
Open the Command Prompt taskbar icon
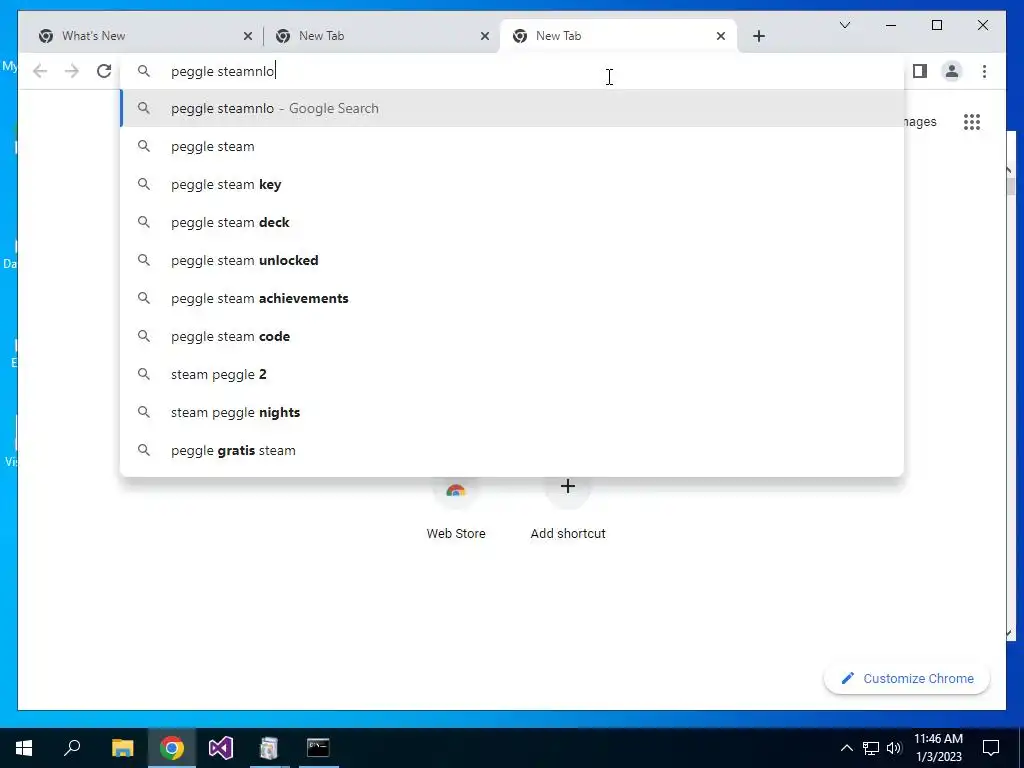click(319, 748)
